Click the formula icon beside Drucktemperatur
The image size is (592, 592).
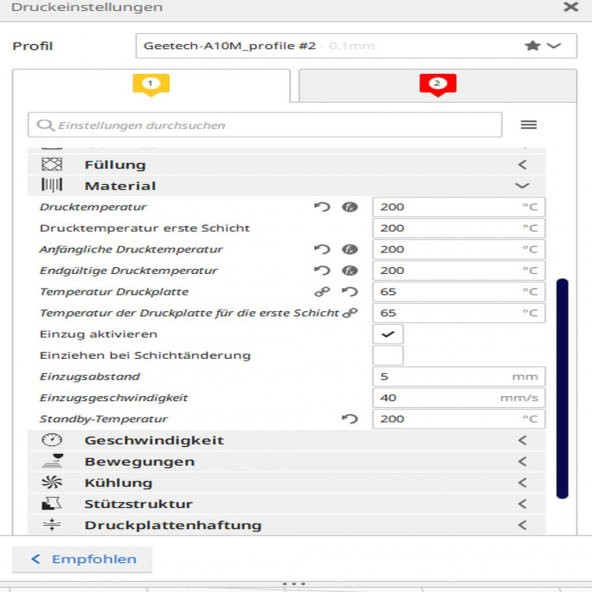click(350, 207)
